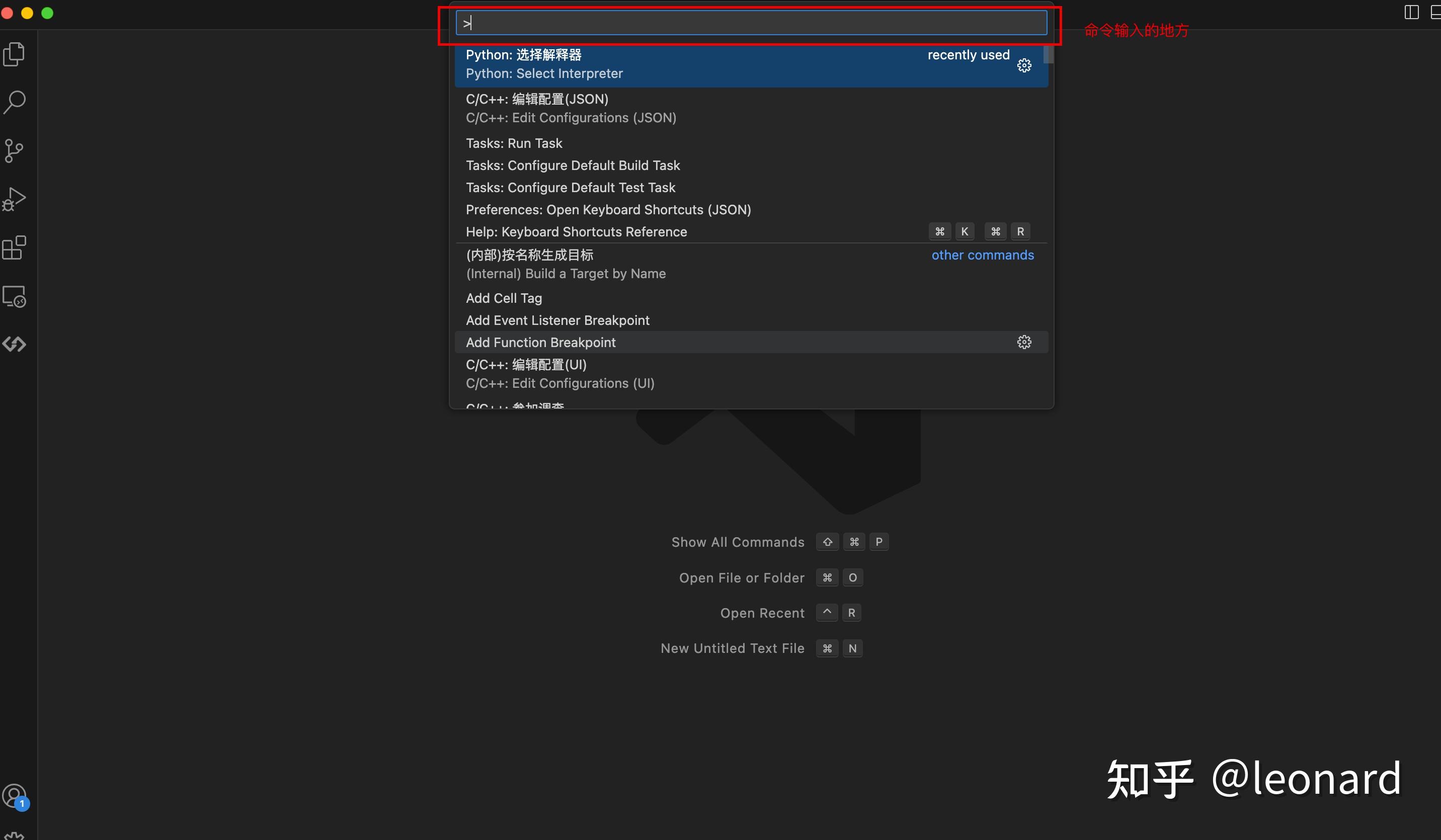Click New Untitled Text File shortcut
This screenshot has height=840, width=1441.
732,648
